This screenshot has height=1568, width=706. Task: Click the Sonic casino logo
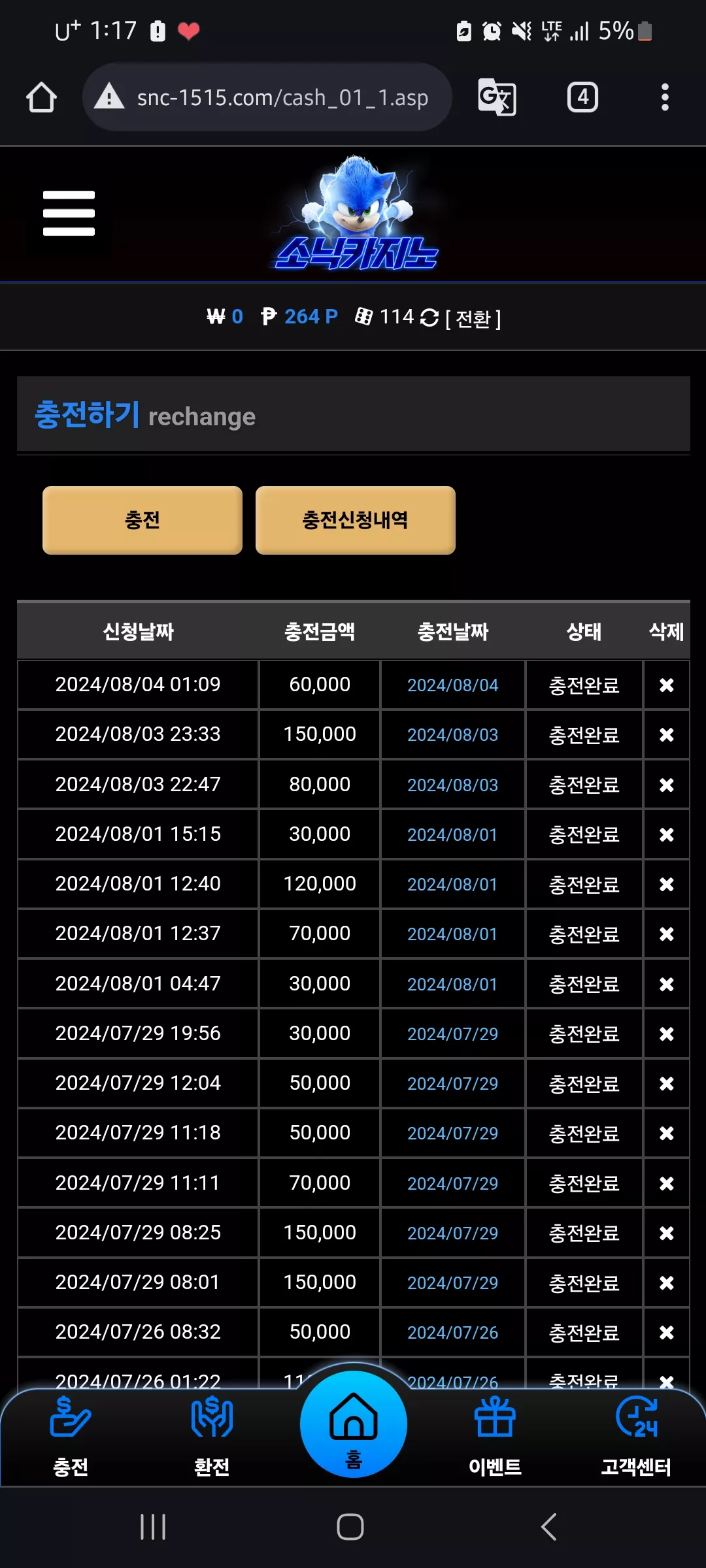(x=356, y=213)
